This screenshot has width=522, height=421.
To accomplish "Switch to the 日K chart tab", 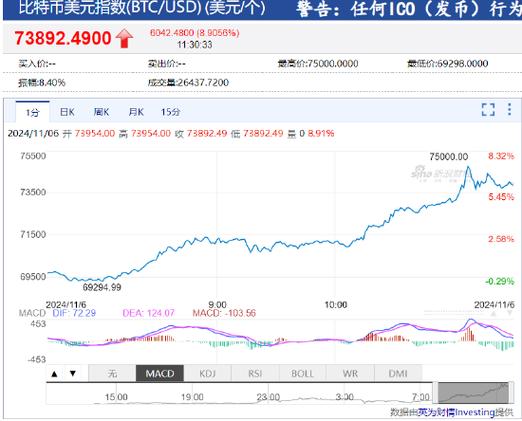I will pos(67,112).
